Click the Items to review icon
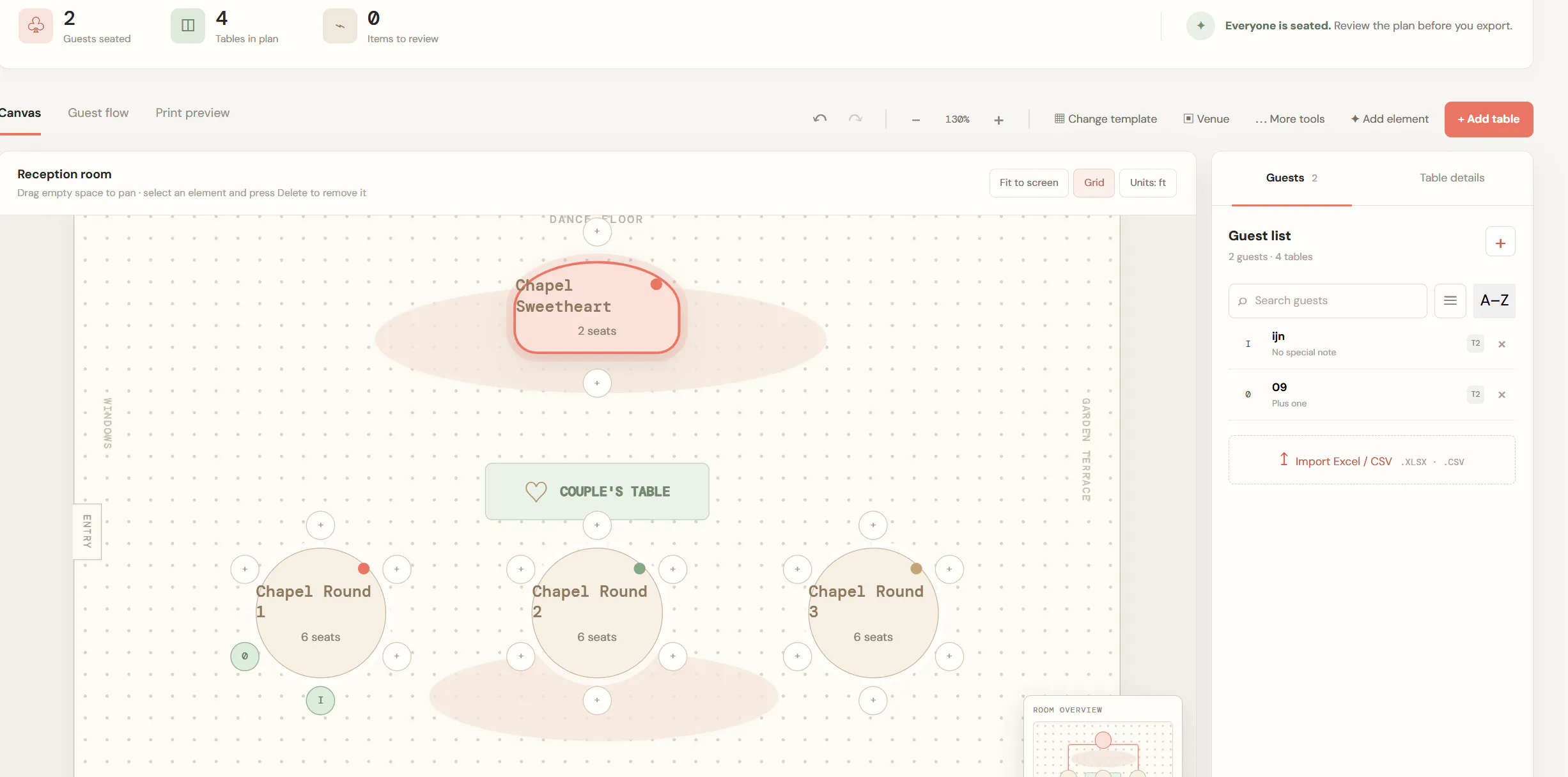Viewport: 1568px width, 777px height. [340, 26]
